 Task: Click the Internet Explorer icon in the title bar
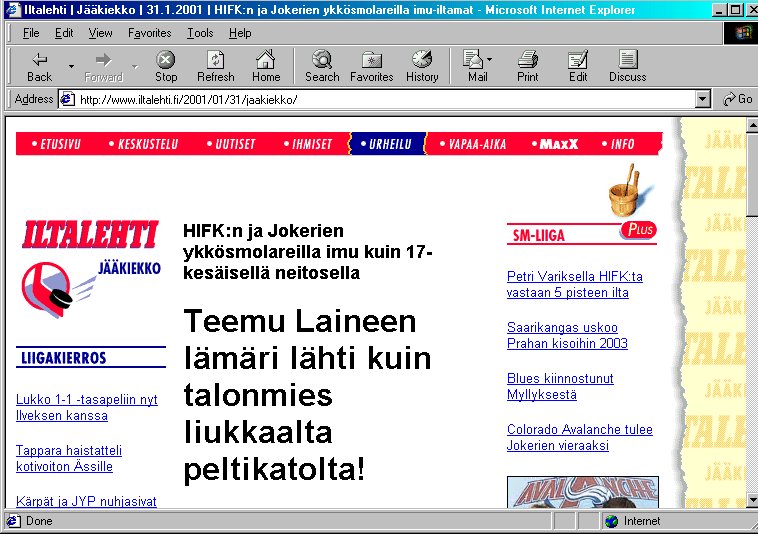[x=13, y=9]
